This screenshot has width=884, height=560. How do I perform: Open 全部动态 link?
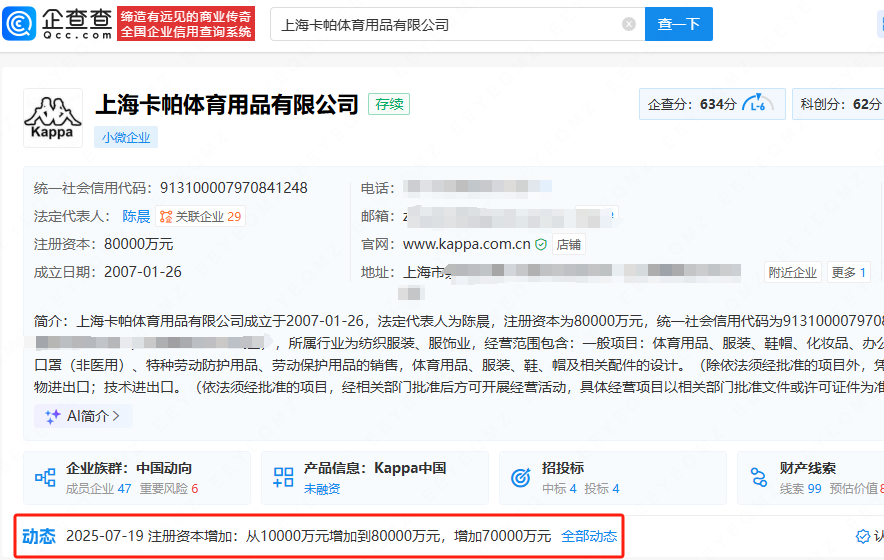[x=589, y=536]
